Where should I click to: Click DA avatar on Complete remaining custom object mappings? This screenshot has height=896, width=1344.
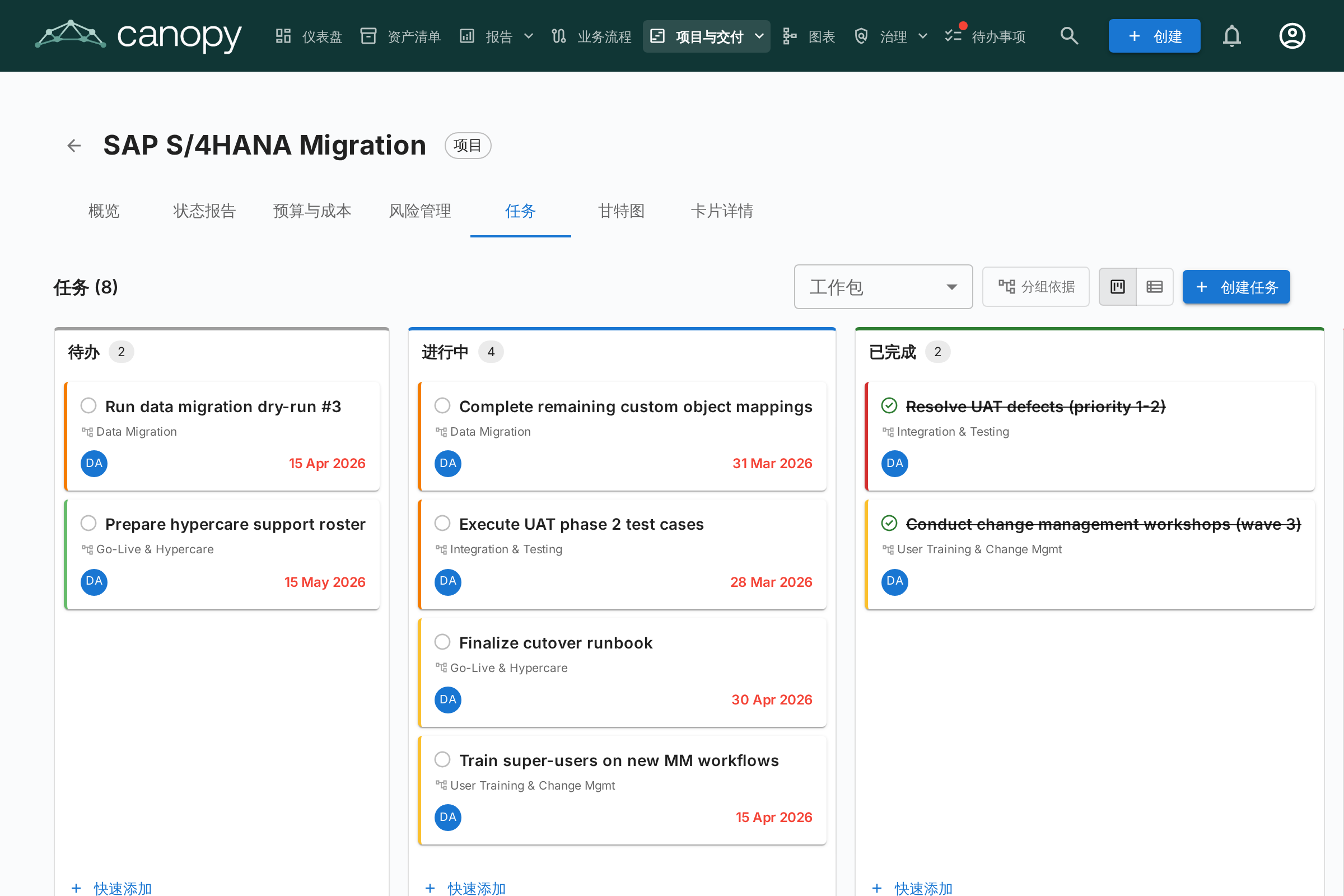(x=447, y=464)
